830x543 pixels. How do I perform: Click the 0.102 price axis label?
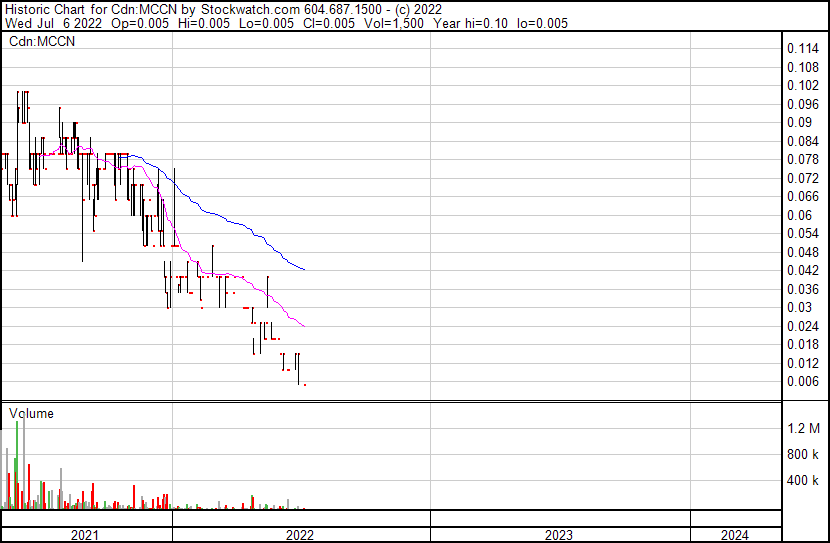click(803, 85)
